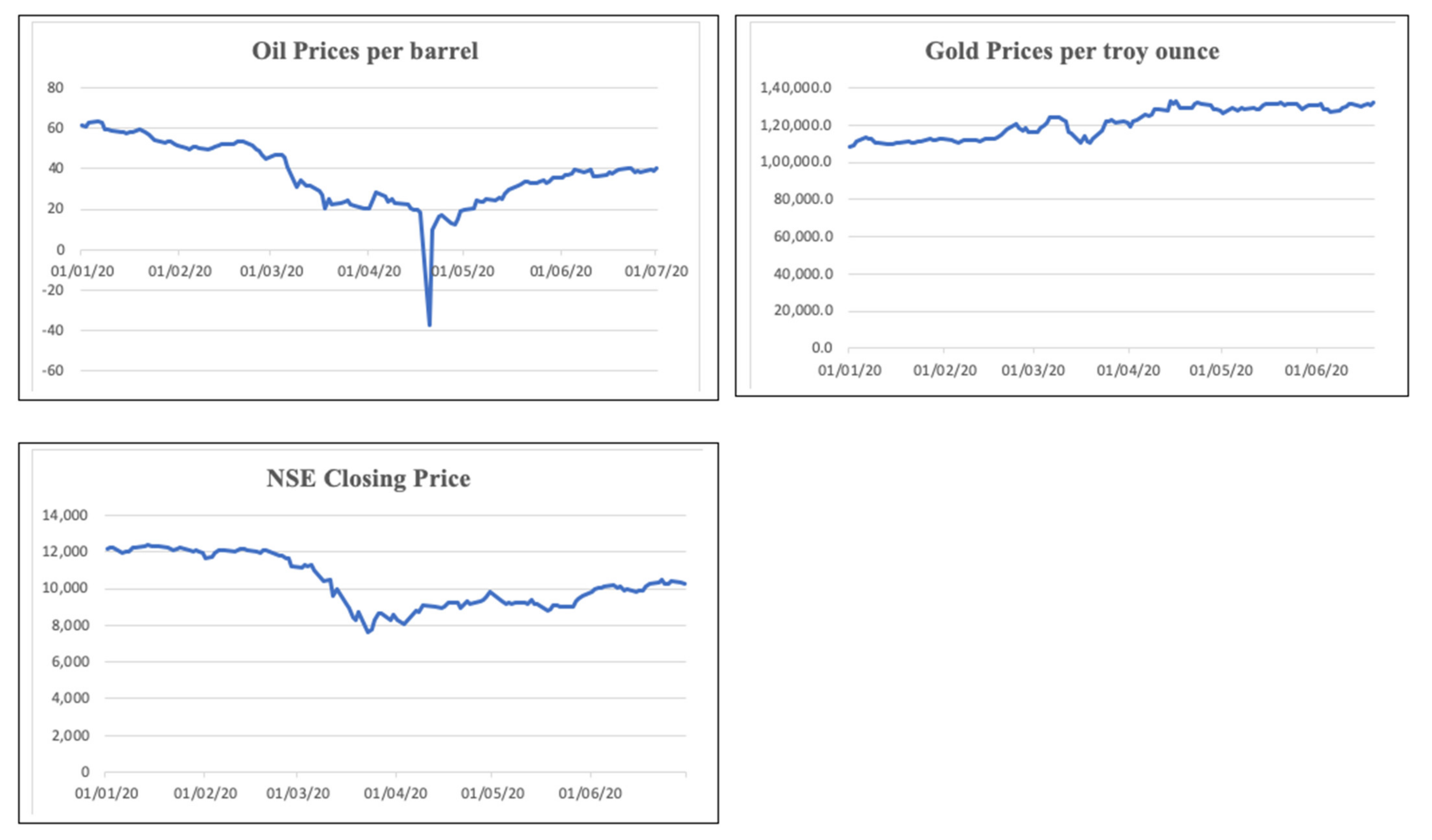Select the "01/02/20" date label on the oil chart
Screen dimensions: 1432x840
click(x=180, y=272)
